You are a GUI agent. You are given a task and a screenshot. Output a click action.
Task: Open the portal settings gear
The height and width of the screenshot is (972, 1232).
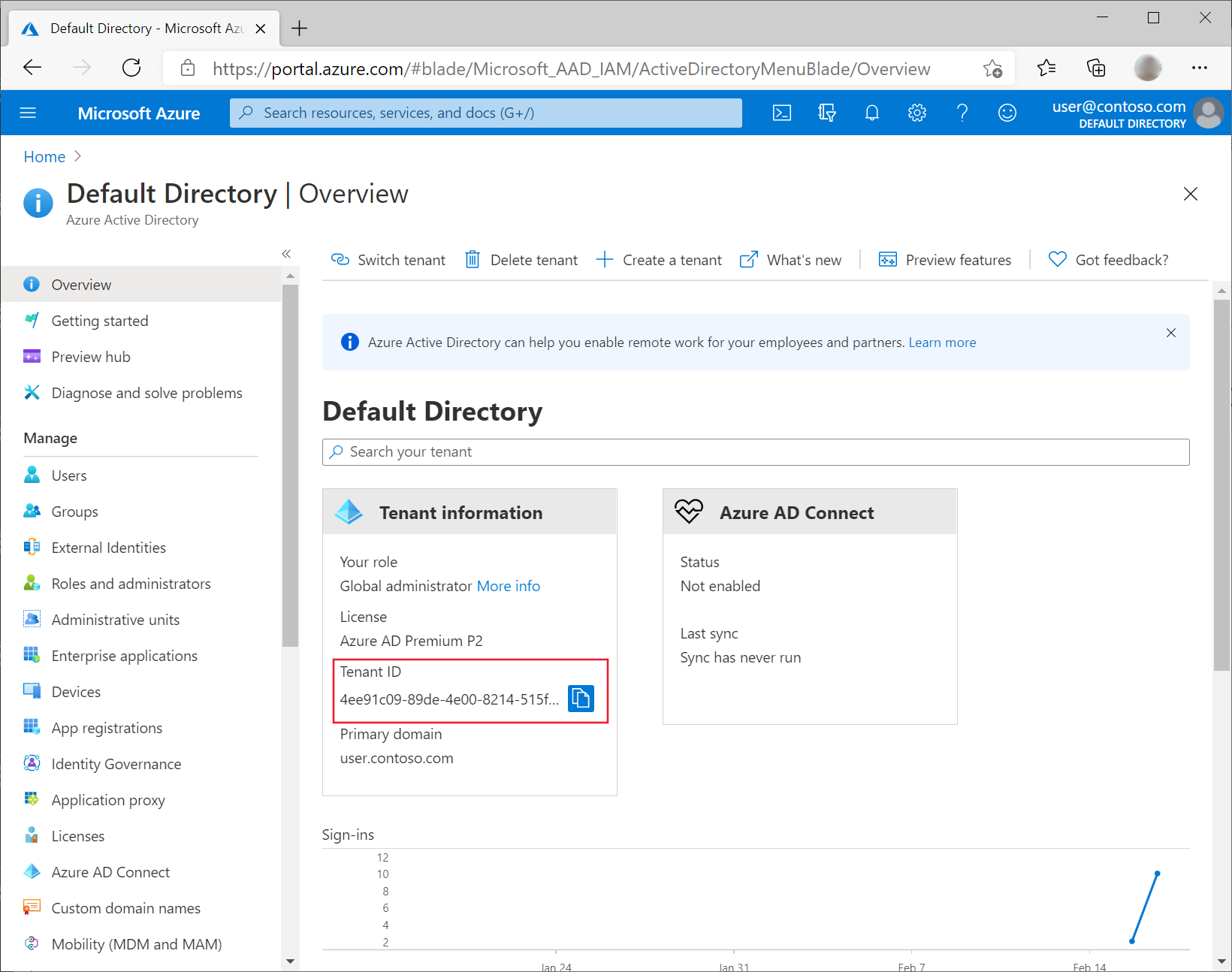pyautogui.click(x=916, y=112)
